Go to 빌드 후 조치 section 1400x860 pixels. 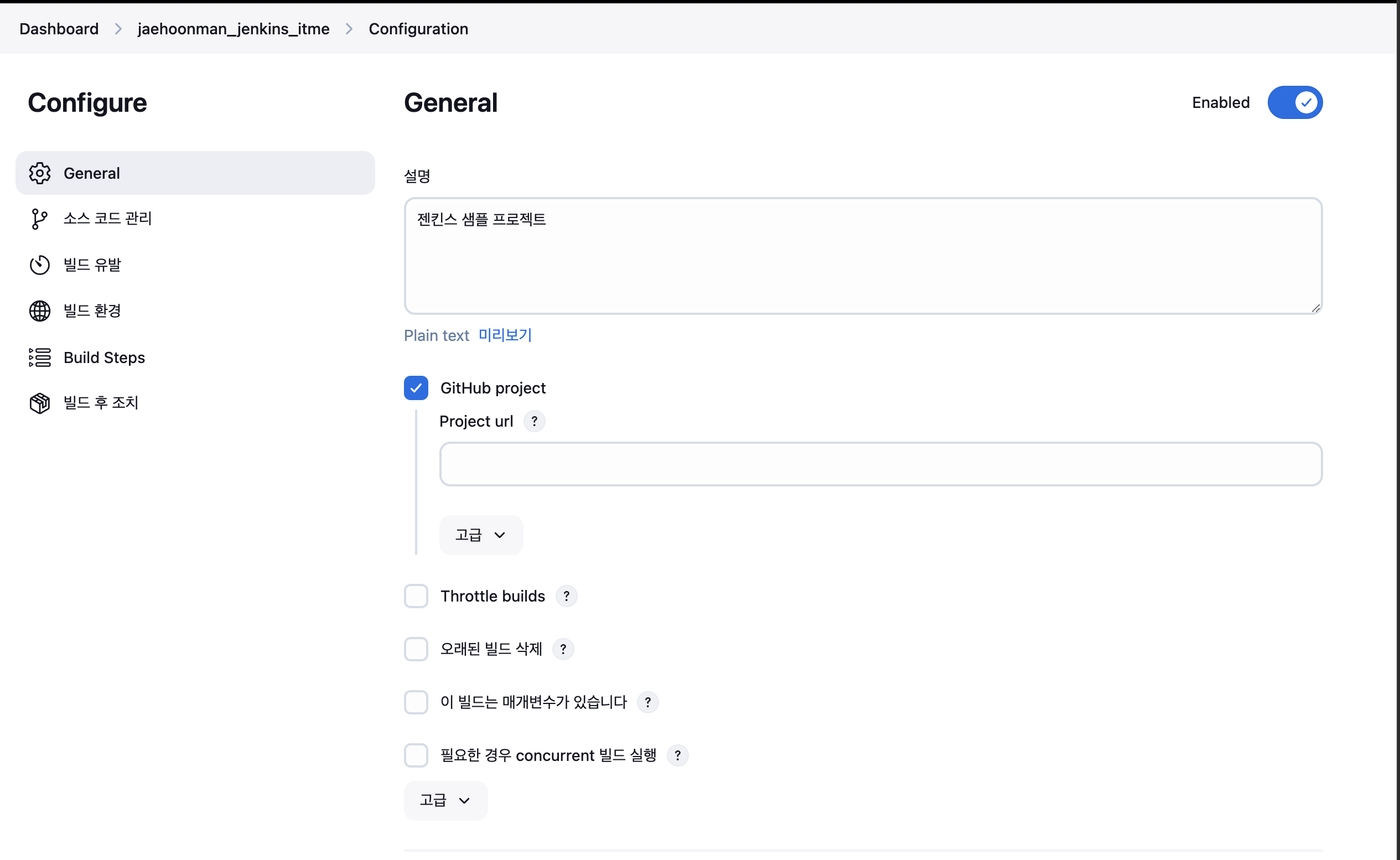coord(195,403)
